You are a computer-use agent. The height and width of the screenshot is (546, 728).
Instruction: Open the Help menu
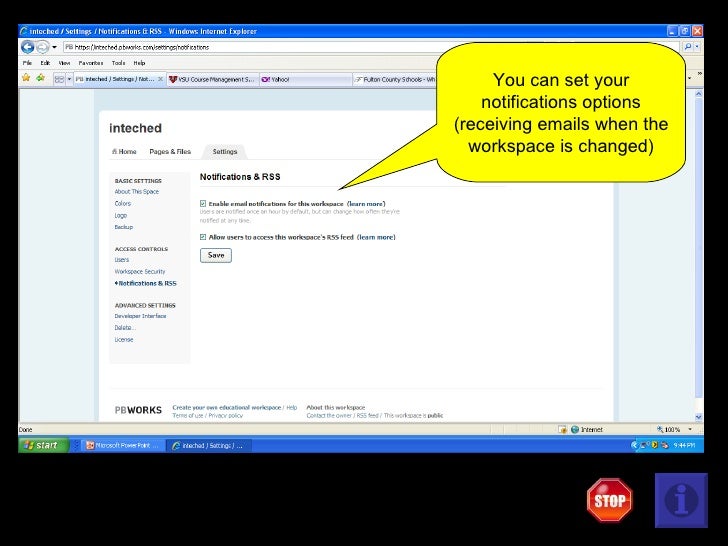point(139,63)
